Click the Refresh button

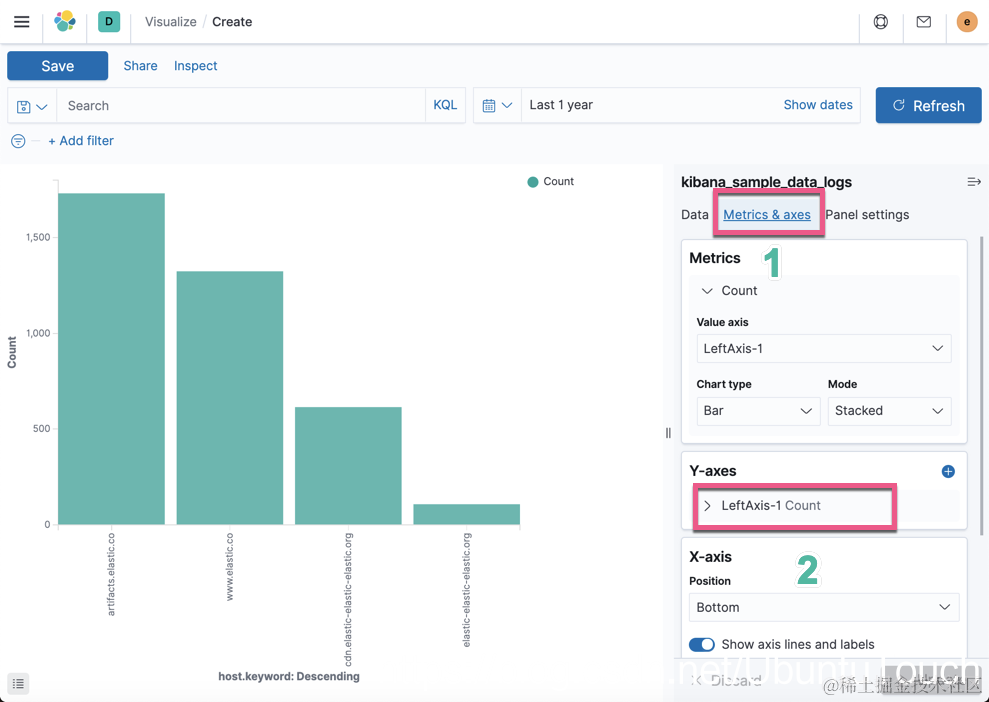pyautogui.click(x=928, y=105)
